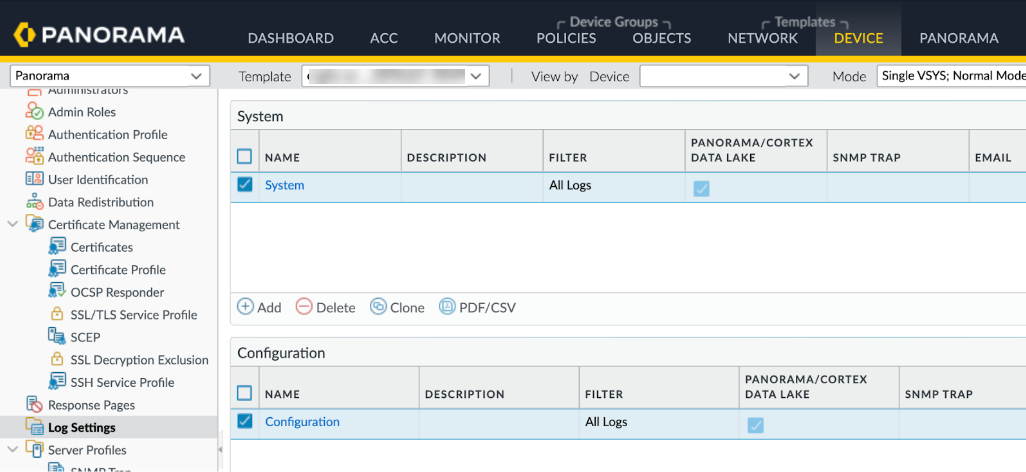
Task: Switch to the MONITOR tab
Action: coord(467,38)
